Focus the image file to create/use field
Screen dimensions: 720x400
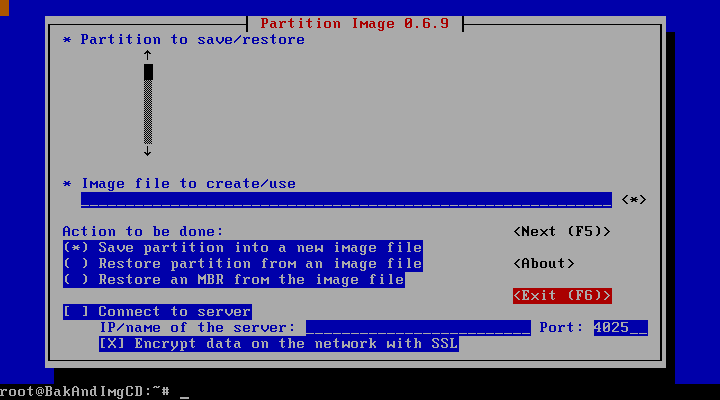tap(346, 200)
